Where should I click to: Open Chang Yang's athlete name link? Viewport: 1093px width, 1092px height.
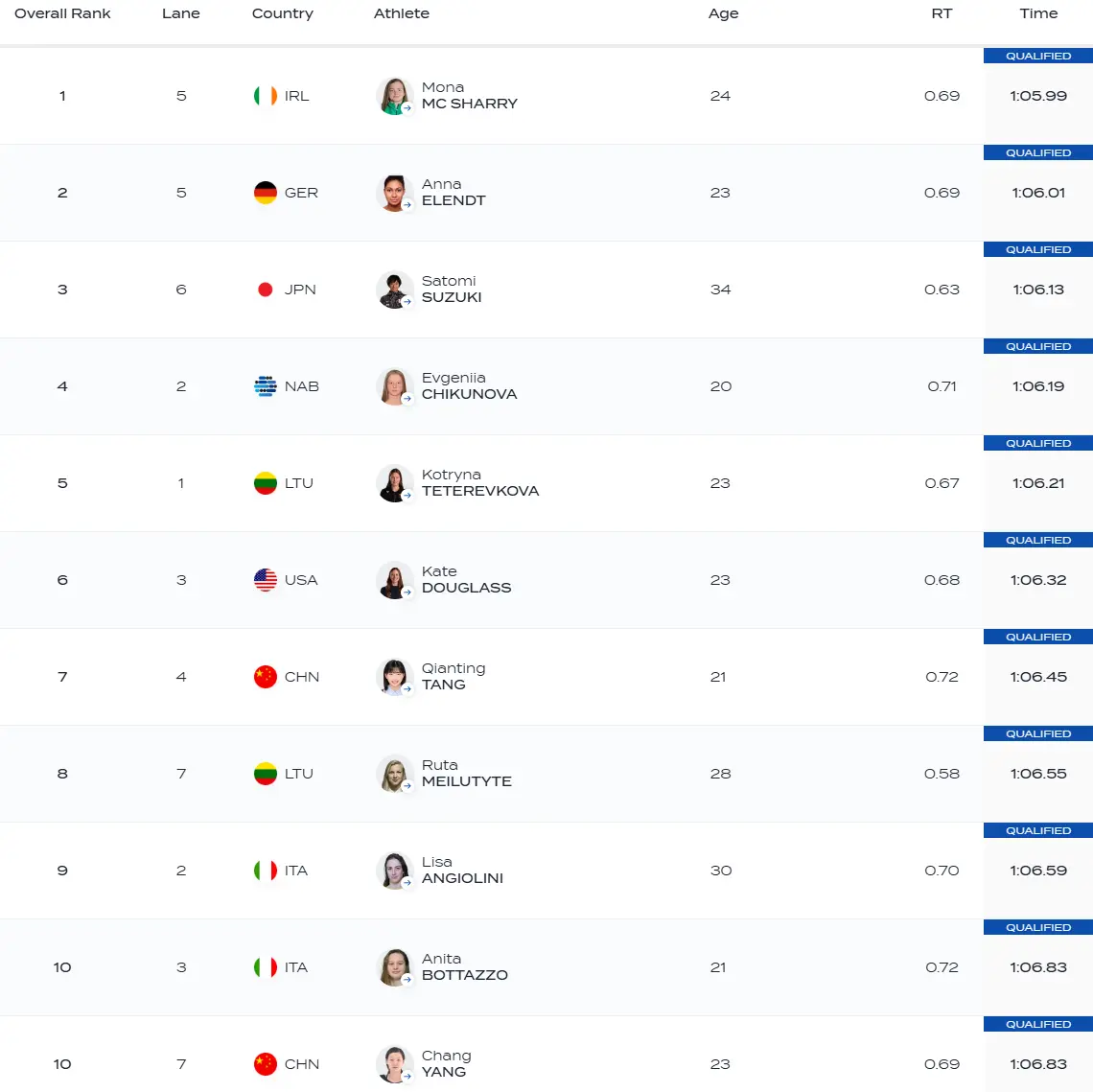coord(446,1064)
